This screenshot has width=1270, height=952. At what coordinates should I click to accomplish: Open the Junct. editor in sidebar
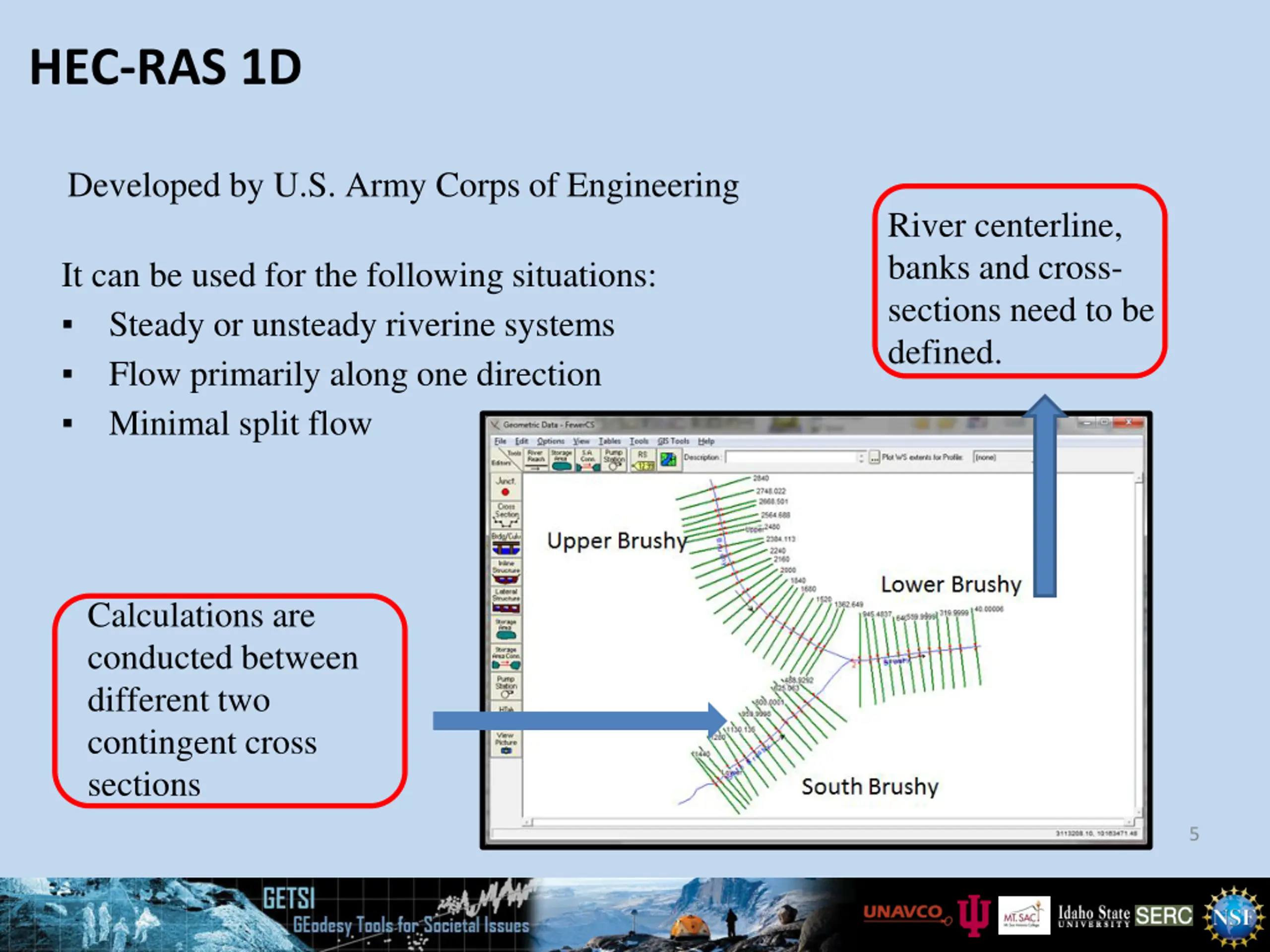[506, 486]
